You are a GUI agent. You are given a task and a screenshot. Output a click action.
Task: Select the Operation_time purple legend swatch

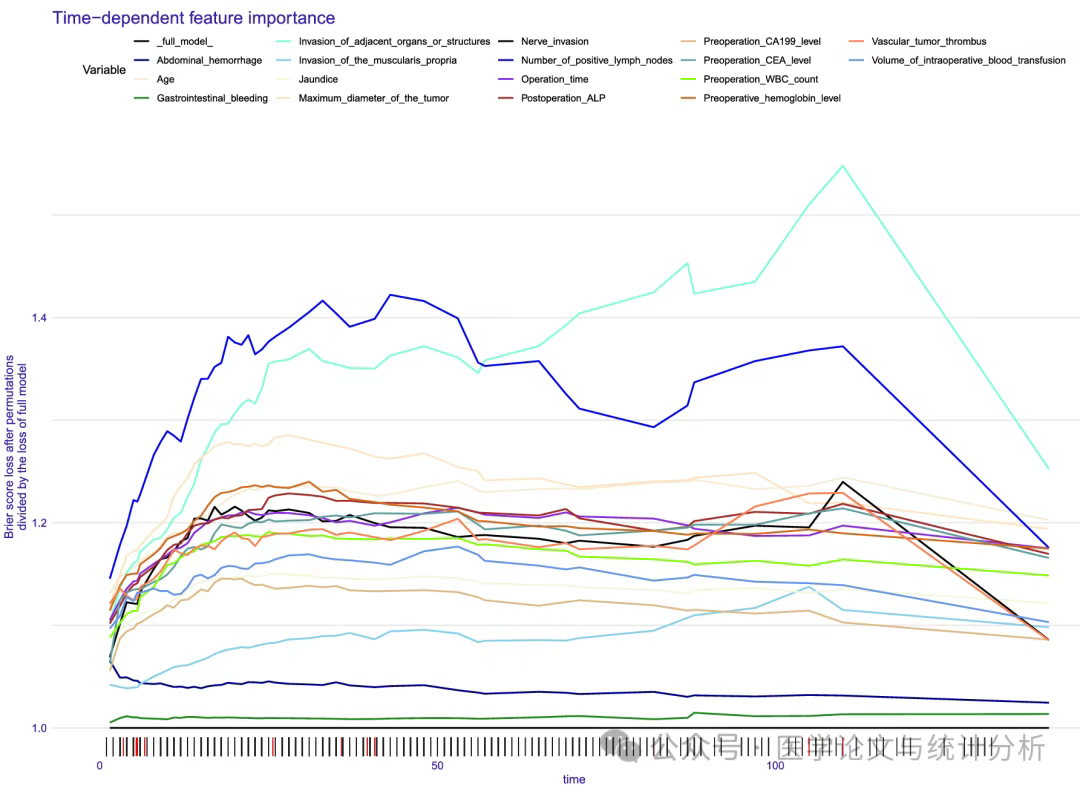coord(506,79)
